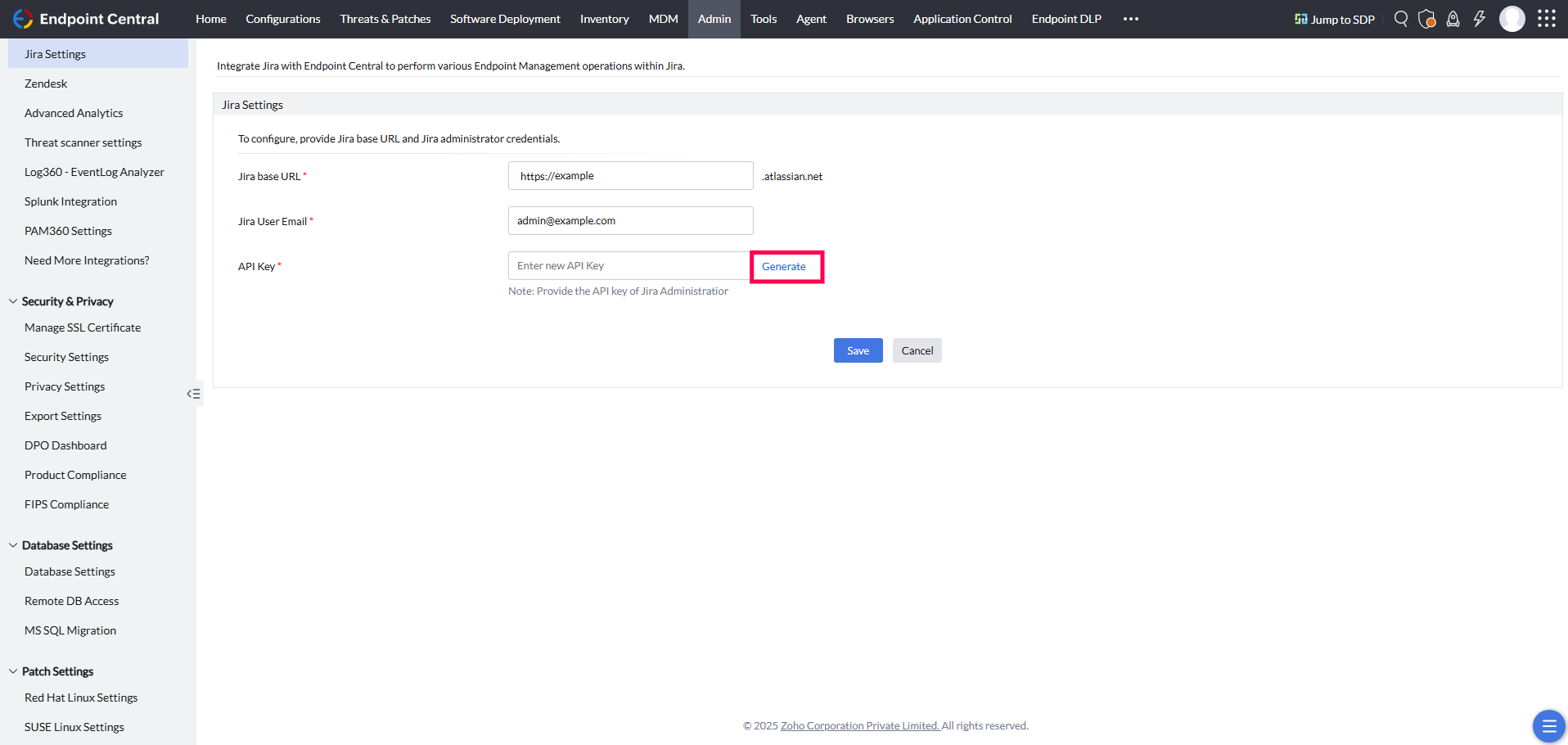Collapse the Database Settings section chevron
1568x745 pixels.
13,545
